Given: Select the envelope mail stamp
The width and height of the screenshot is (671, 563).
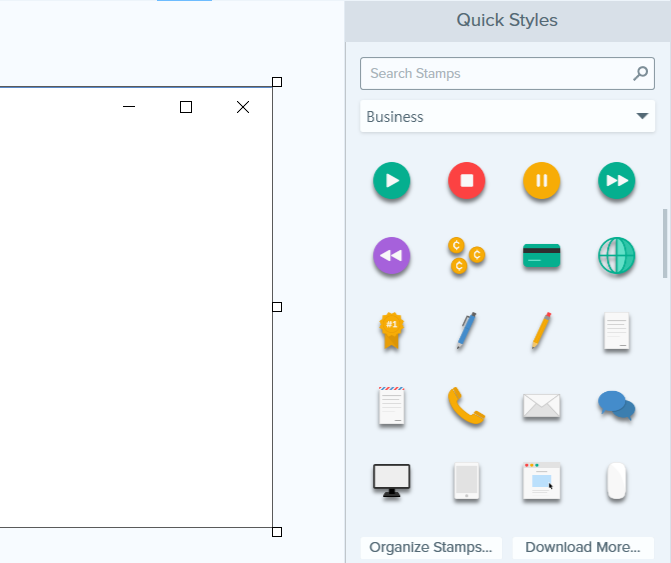Looking at the screenshot, I should coord(542,406).
